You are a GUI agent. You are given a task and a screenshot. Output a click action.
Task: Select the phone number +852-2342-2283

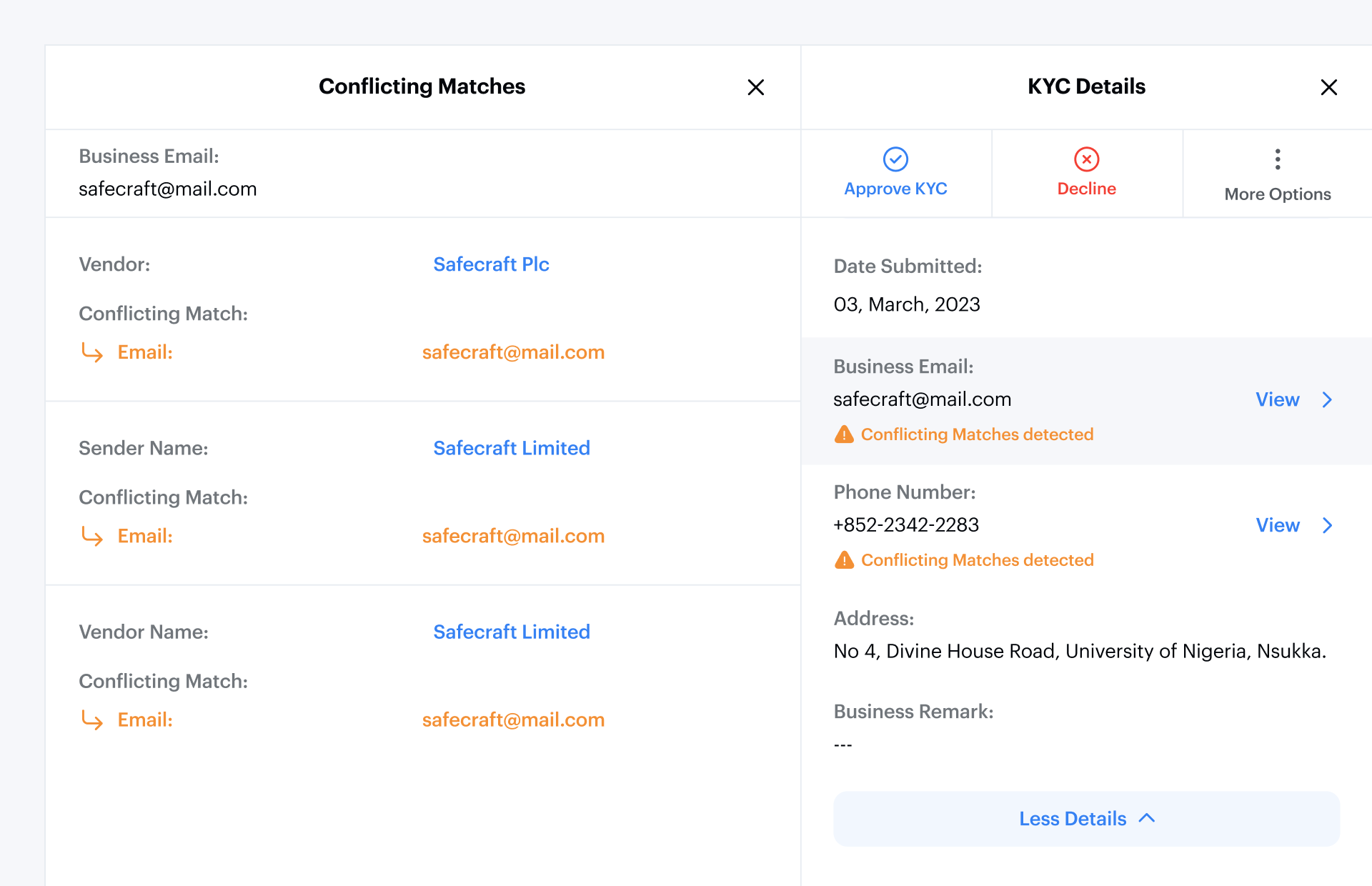tap(906, 525)
